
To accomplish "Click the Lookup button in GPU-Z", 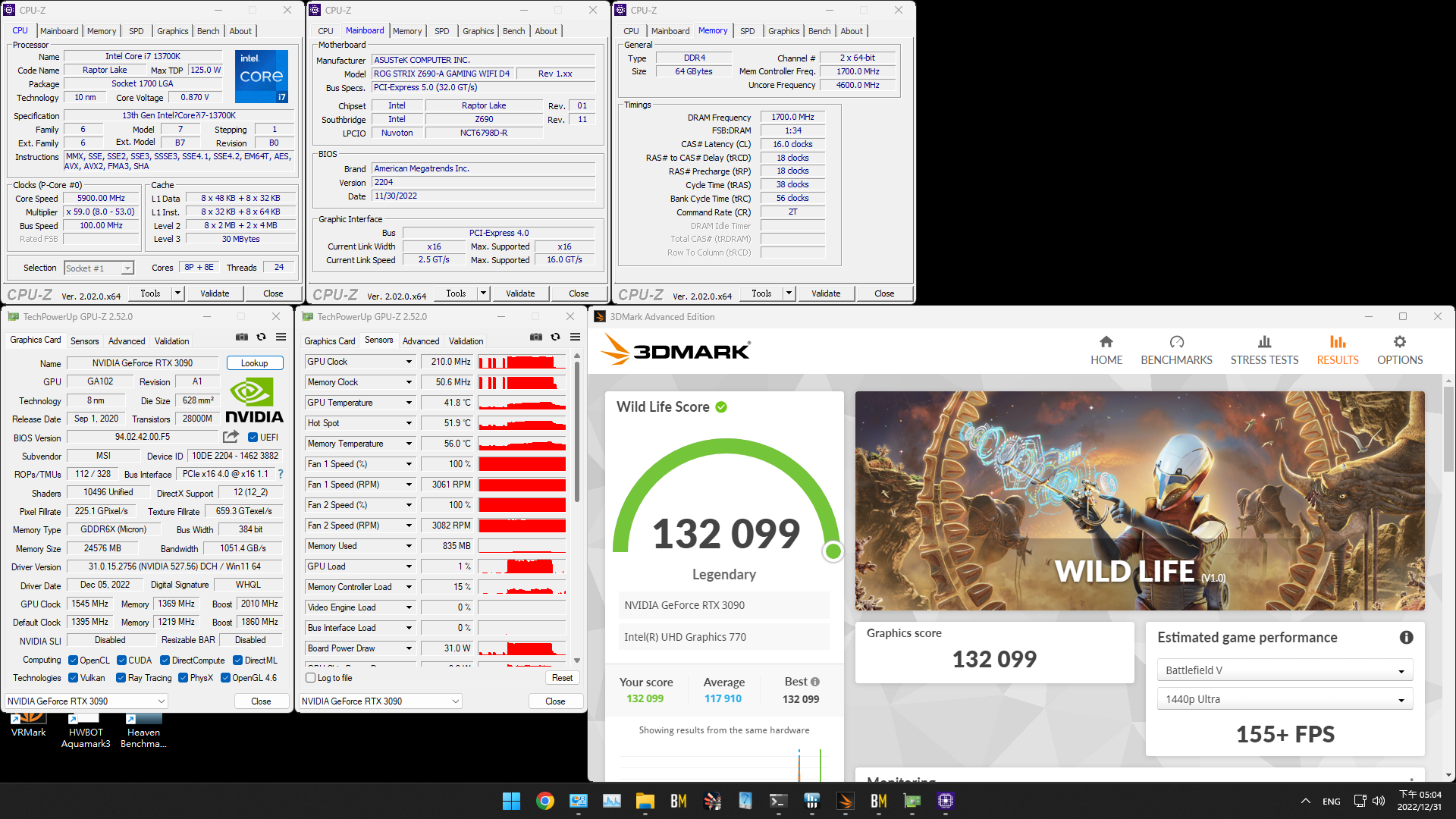I will (254, 363).
